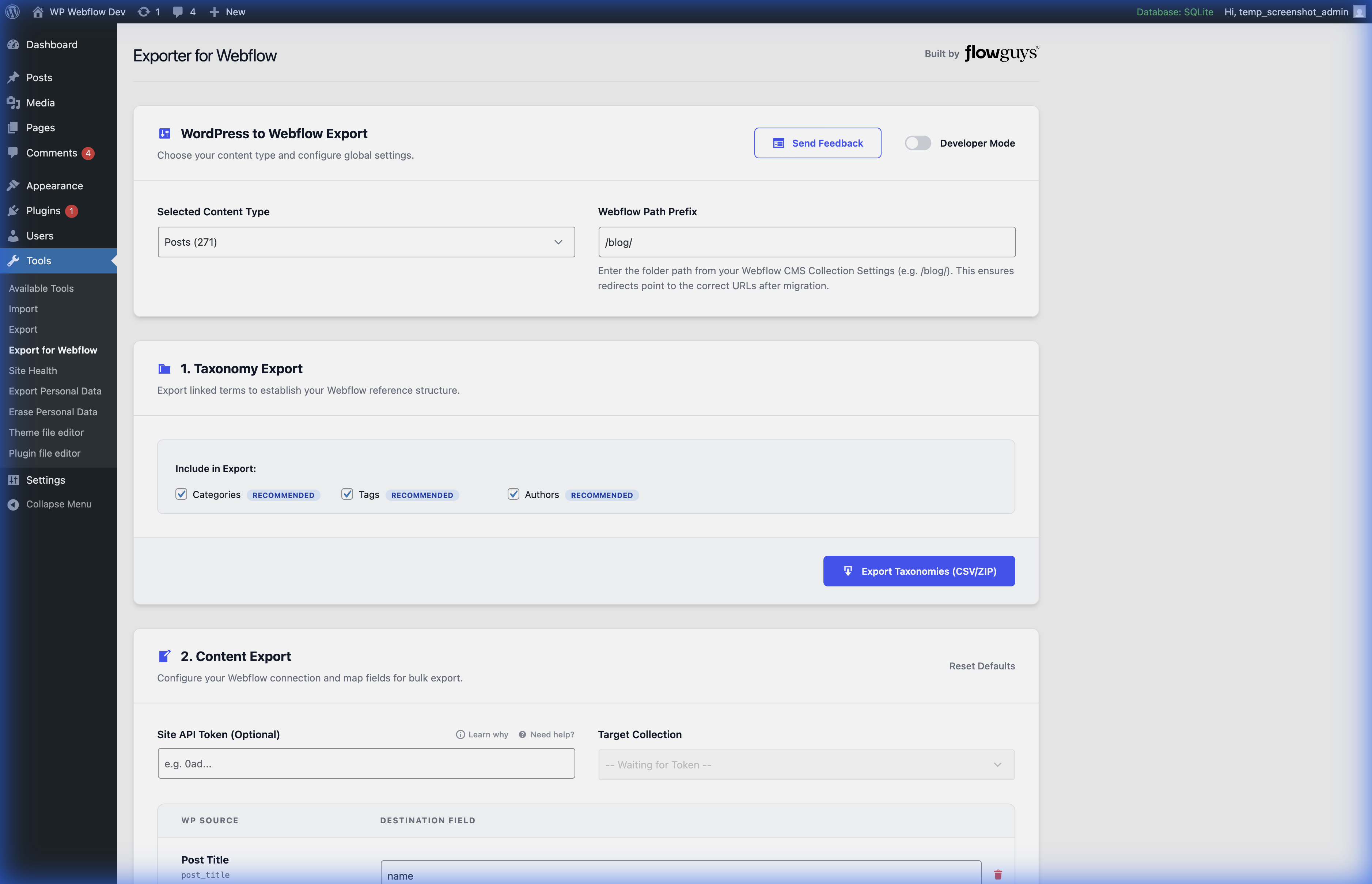Open Tools via the wrench icon
Screen dimensions: 1372x884
pos(14,261)
